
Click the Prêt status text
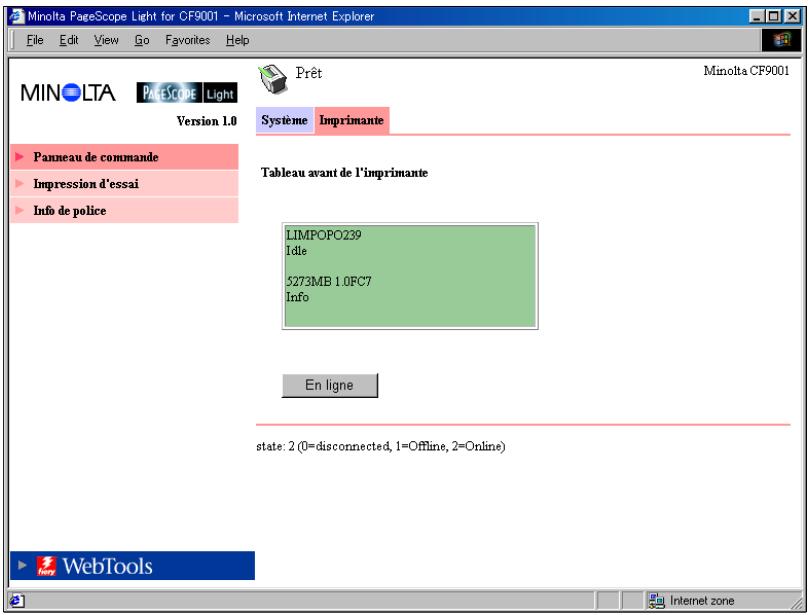(x=309, y=73)
